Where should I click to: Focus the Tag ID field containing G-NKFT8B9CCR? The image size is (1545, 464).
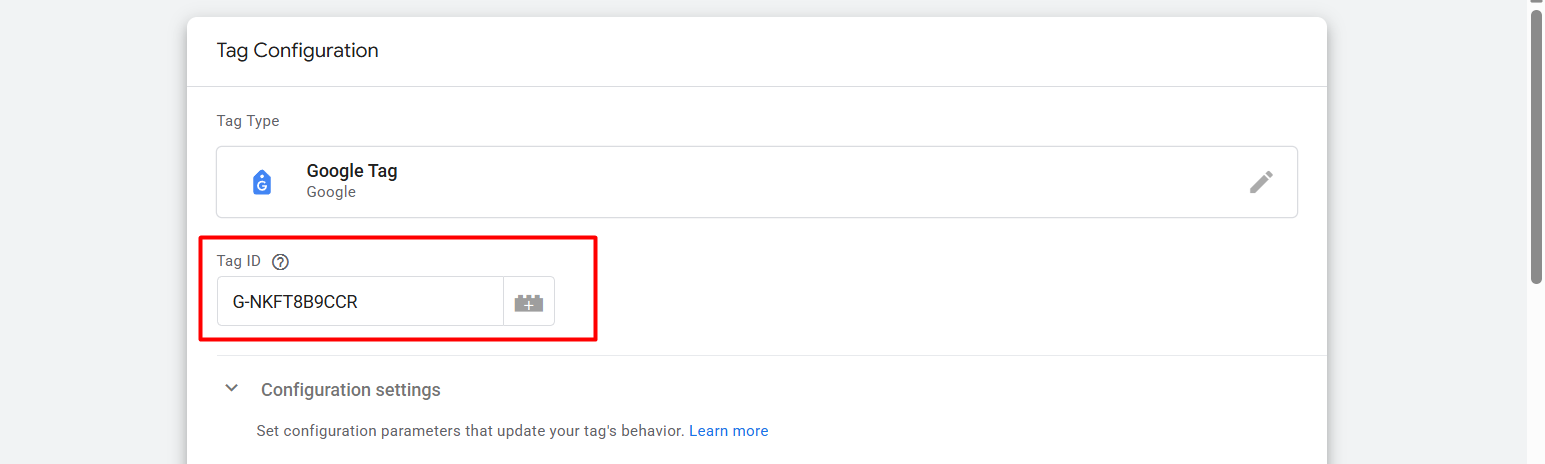click(x=360, y=302)
